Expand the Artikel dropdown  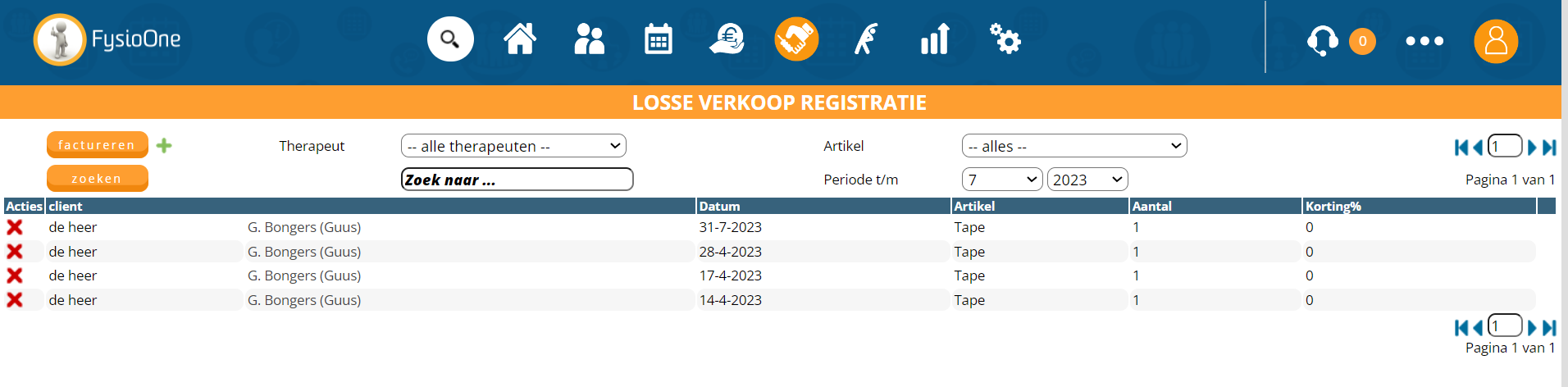[1074, 146]
